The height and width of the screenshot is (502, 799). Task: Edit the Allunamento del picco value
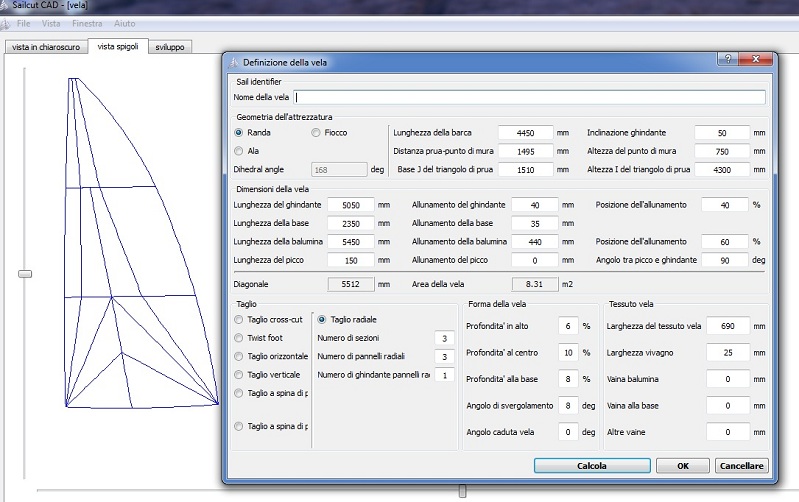coord(535,260)
